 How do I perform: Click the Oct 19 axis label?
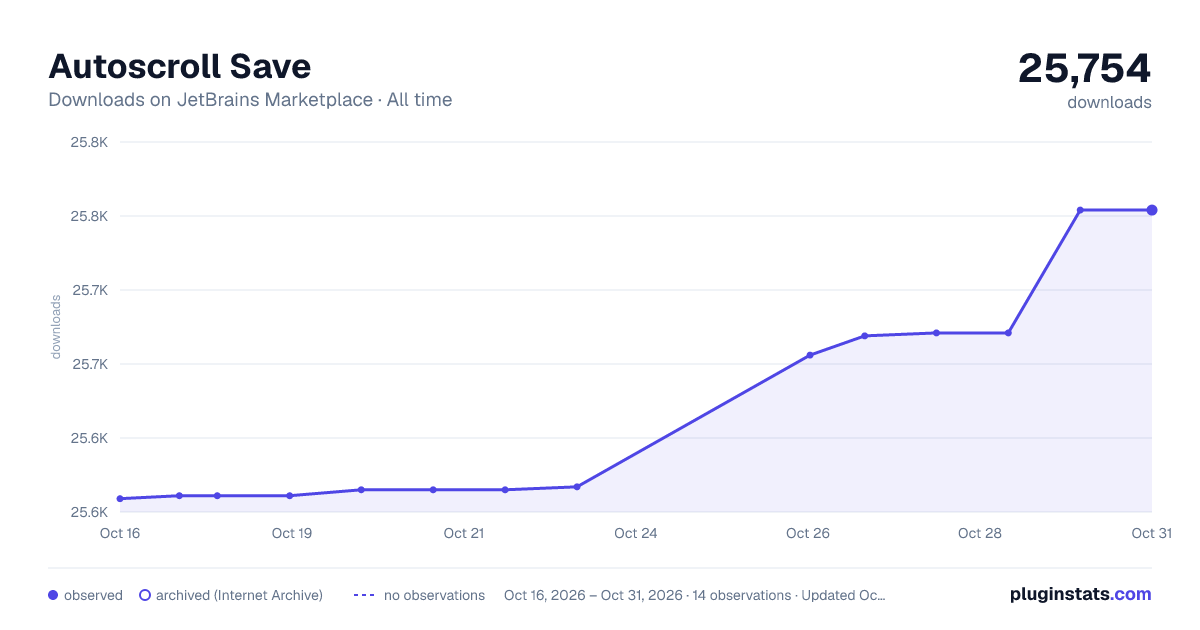(x=292, y=533)
